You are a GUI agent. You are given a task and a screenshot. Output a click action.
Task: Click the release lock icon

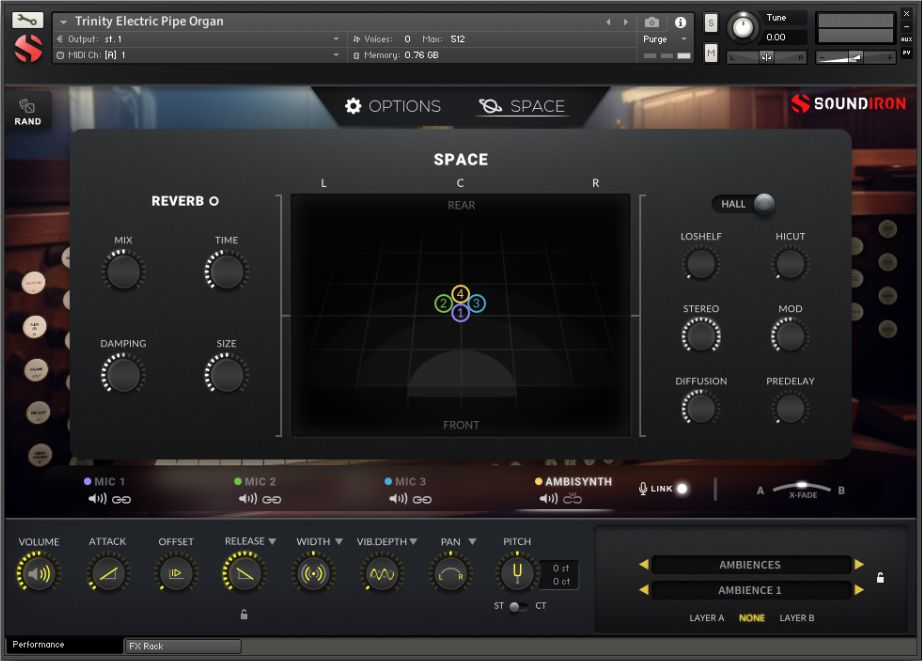[244, 615]
